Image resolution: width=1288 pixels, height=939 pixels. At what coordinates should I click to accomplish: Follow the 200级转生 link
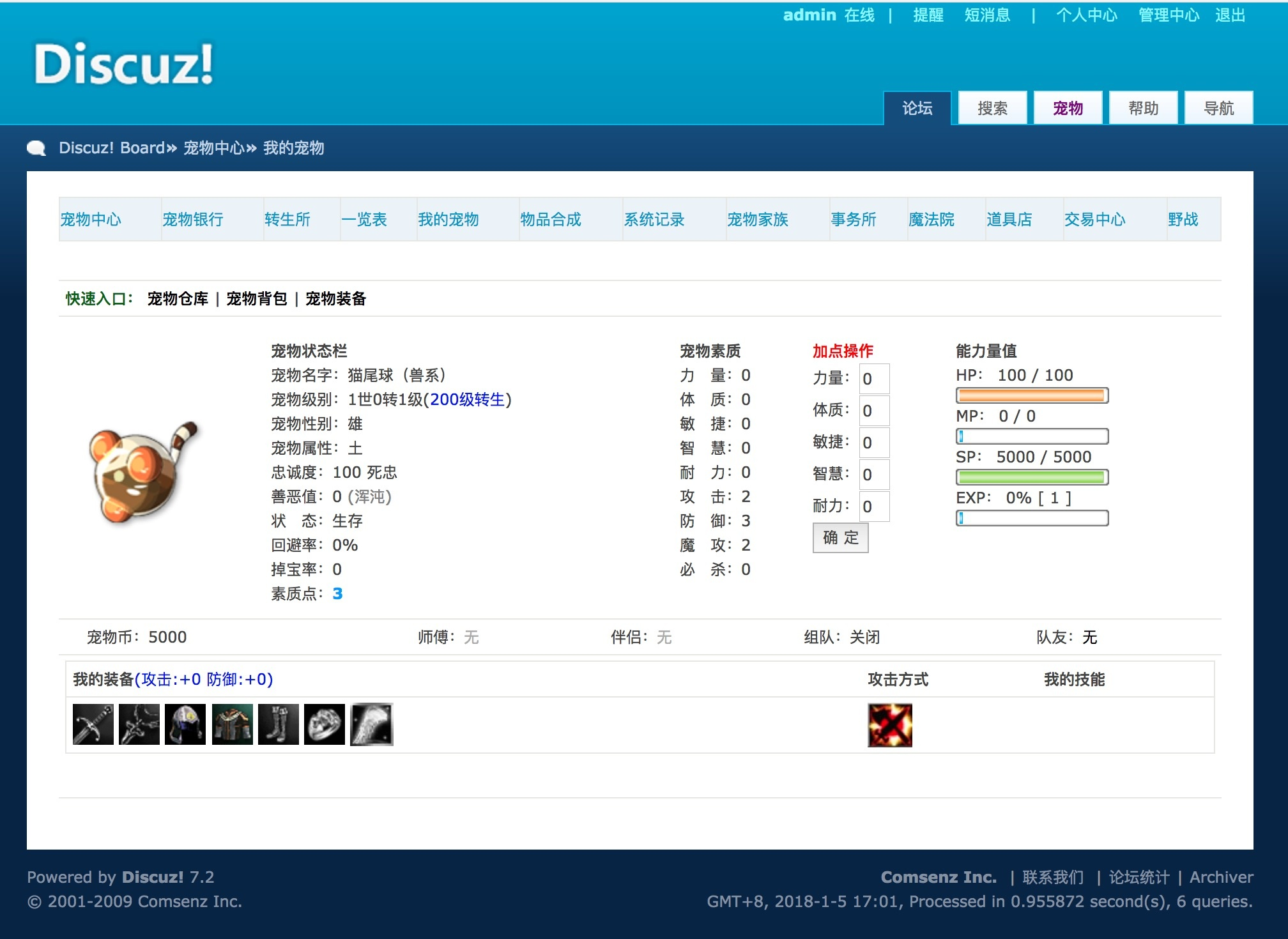pyautogui.click(x=467, y=400)
